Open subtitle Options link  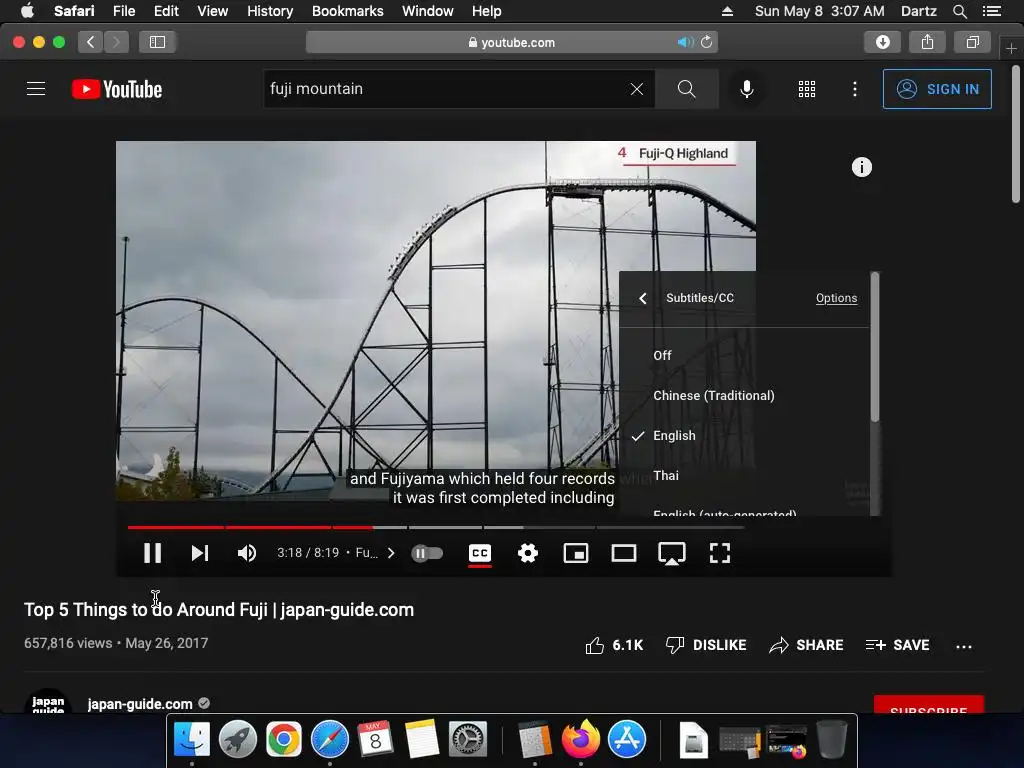(836, 298)
